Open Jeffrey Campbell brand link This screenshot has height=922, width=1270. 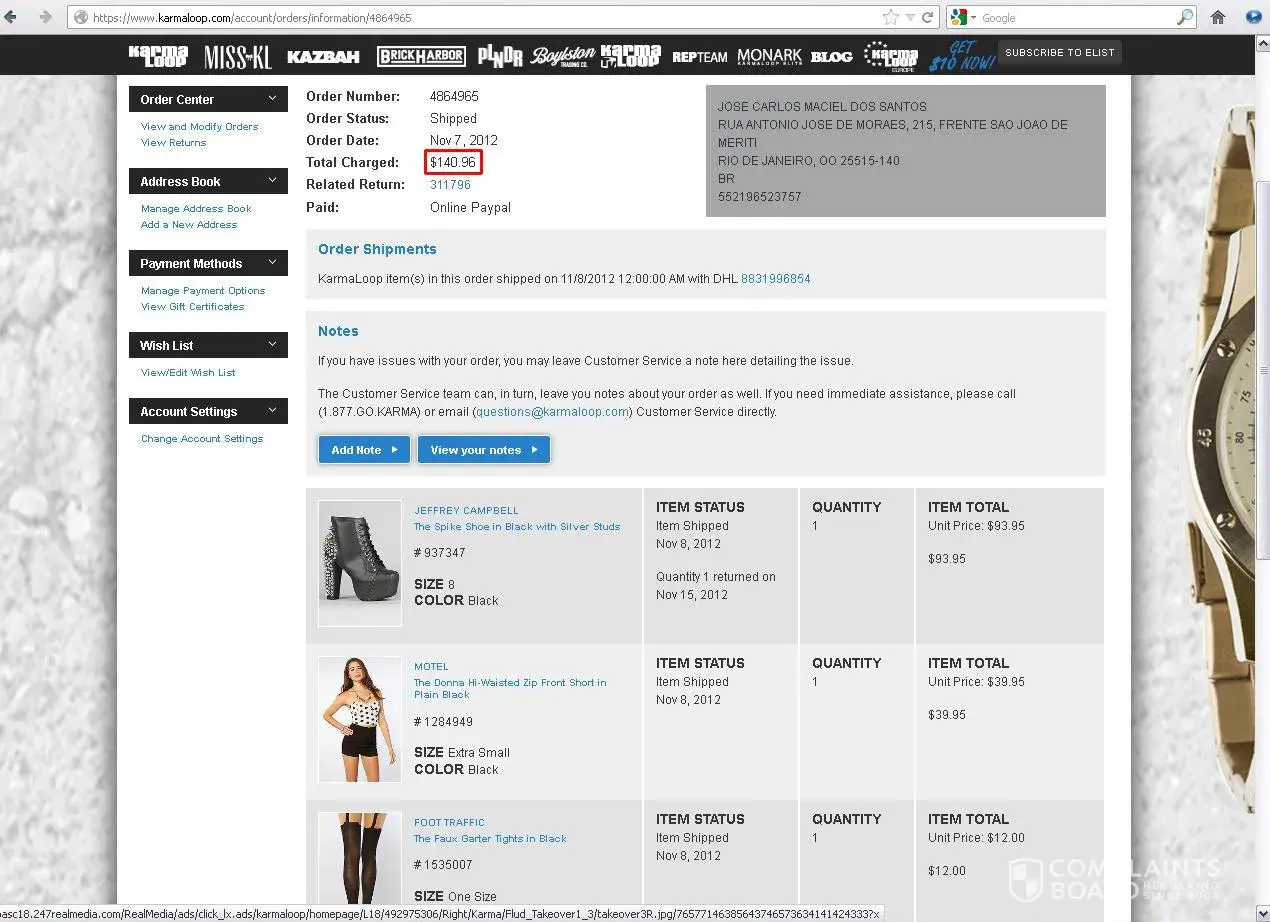click(x=466, y=511)
